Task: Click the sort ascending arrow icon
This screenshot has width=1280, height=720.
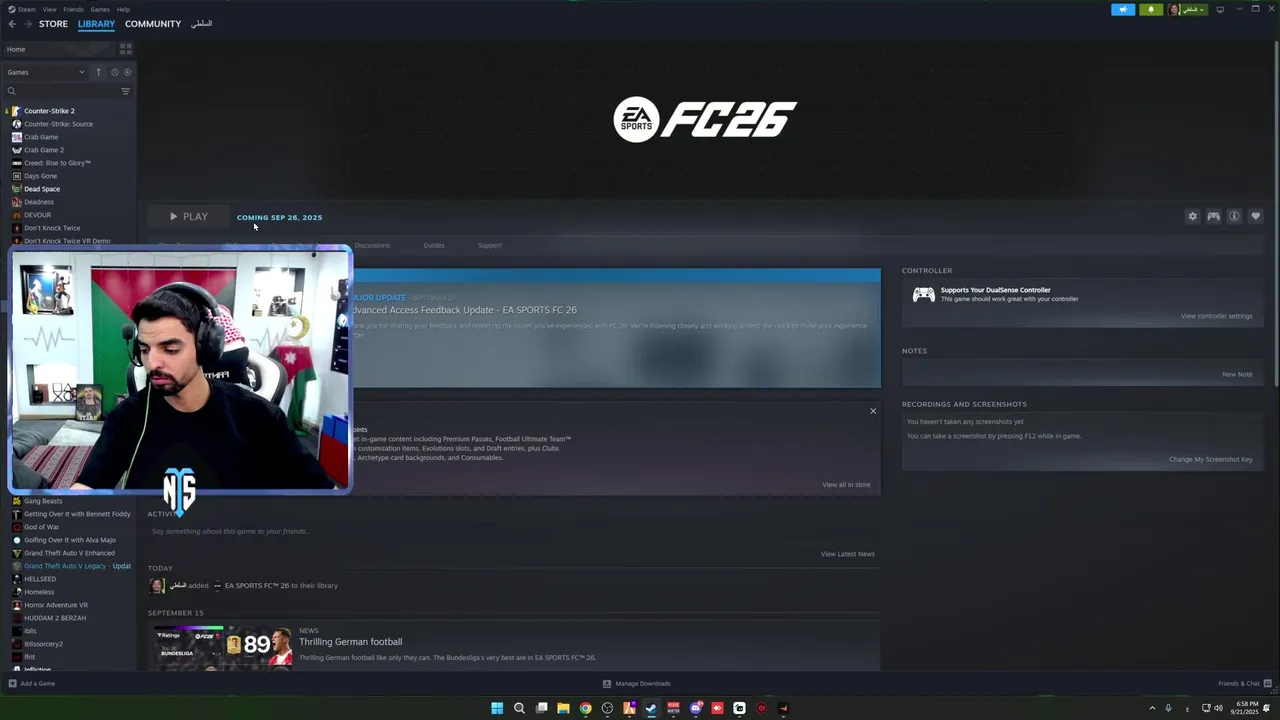Action: [x=98, y=72]
